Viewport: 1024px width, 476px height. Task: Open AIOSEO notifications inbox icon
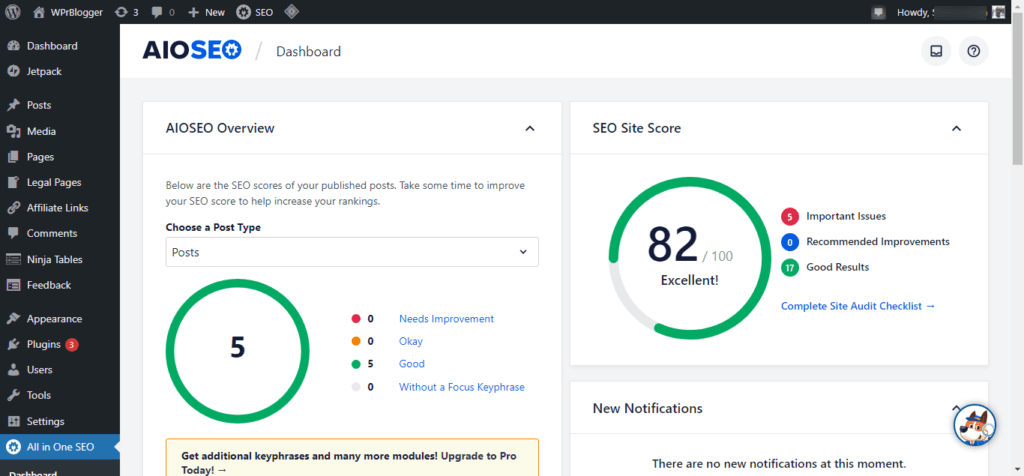click(936, 52)
